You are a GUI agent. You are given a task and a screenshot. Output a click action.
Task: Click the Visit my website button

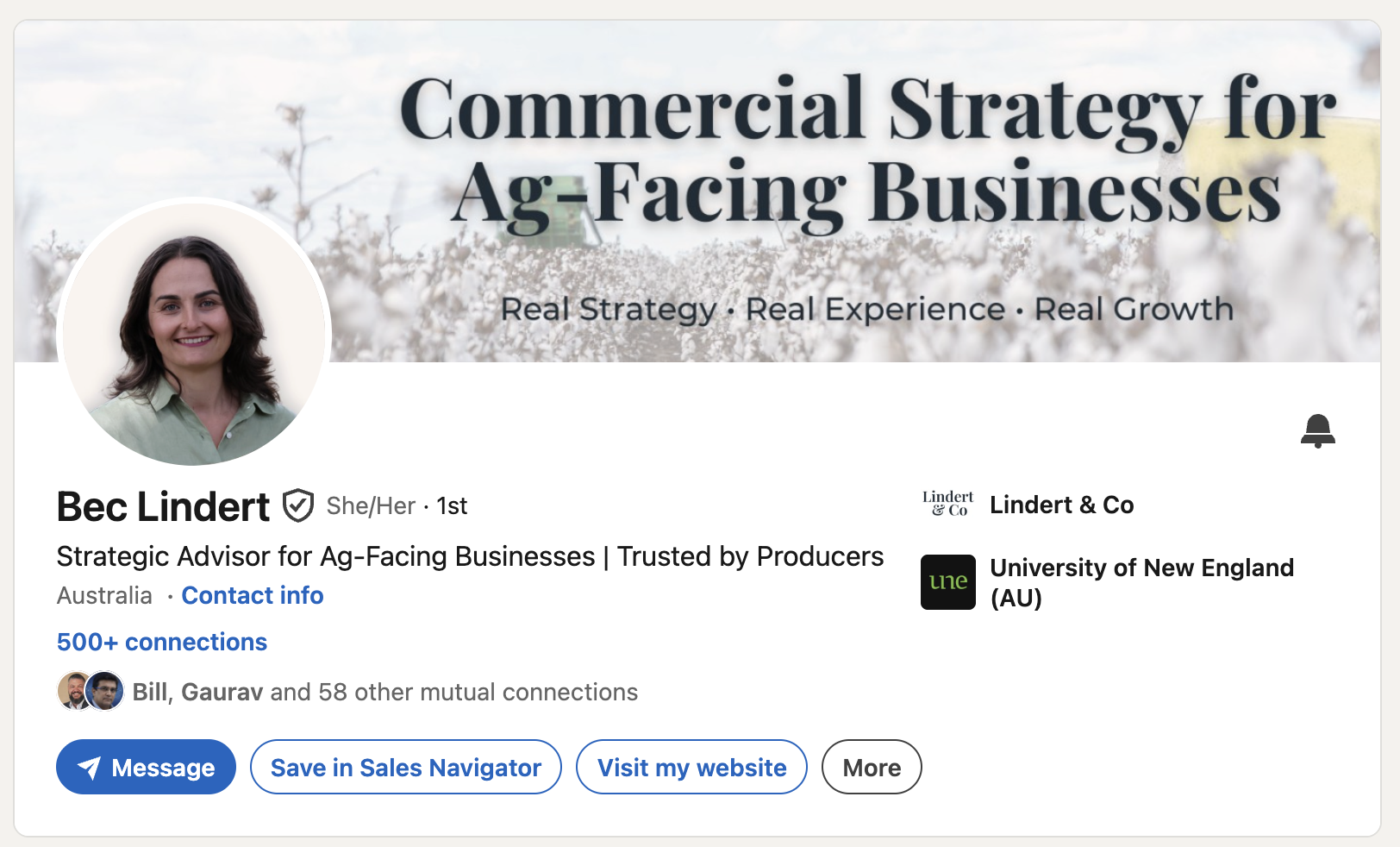pyautogui.click(x=691, y=768)
